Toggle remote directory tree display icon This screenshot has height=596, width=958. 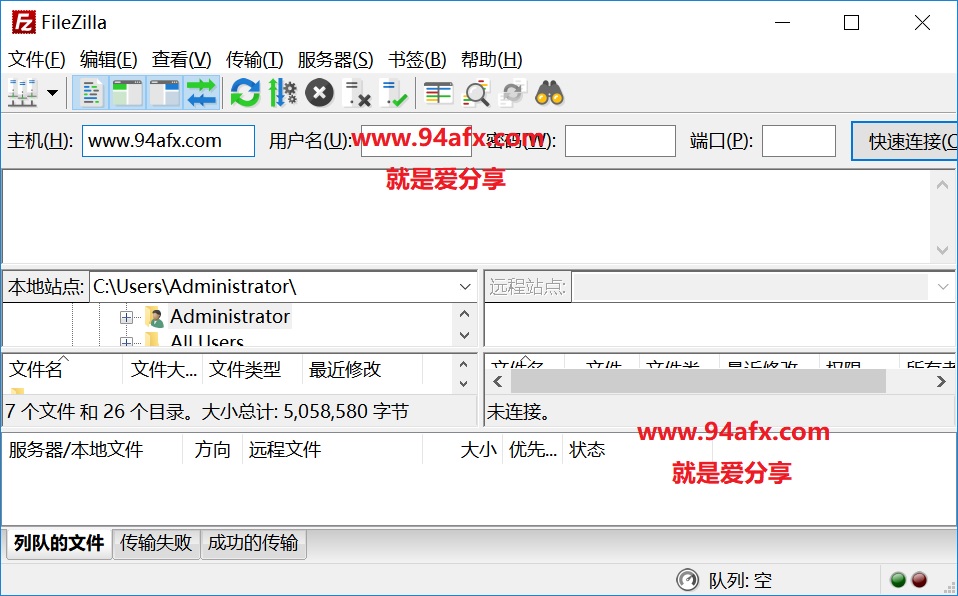164,94
